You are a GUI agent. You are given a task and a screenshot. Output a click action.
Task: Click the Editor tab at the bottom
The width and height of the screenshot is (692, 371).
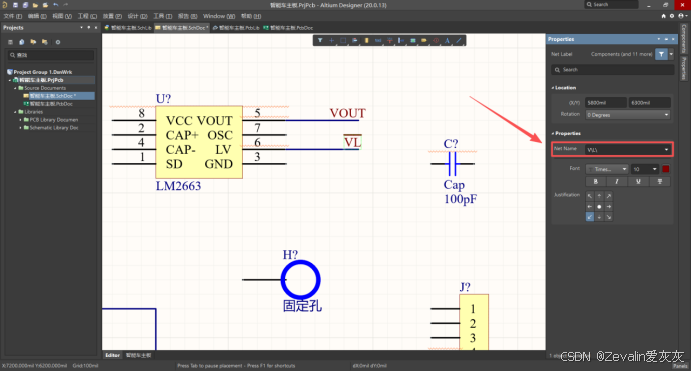112,355
